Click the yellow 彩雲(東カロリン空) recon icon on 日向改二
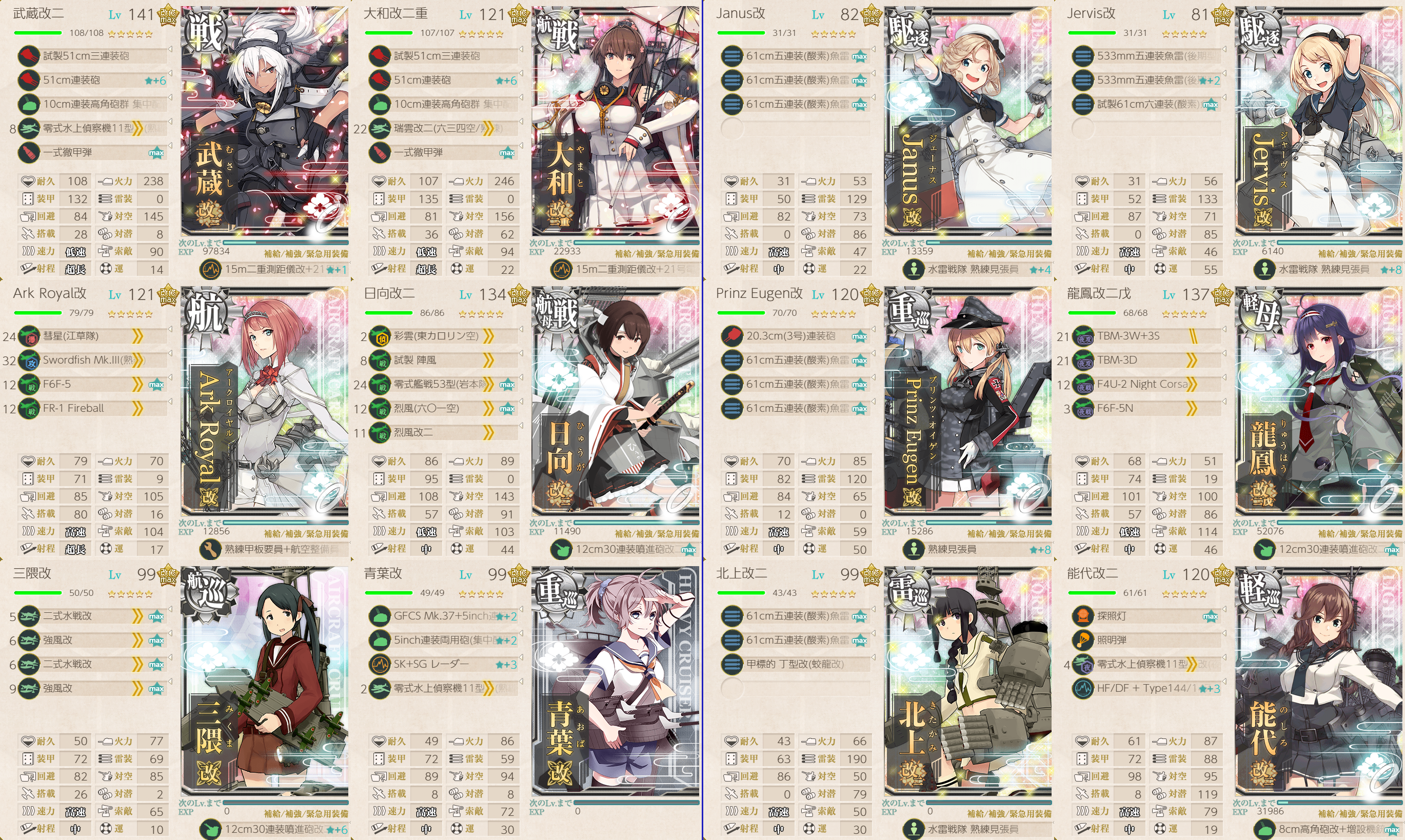This screenshot has height=840, width=1405. point(379,336)
